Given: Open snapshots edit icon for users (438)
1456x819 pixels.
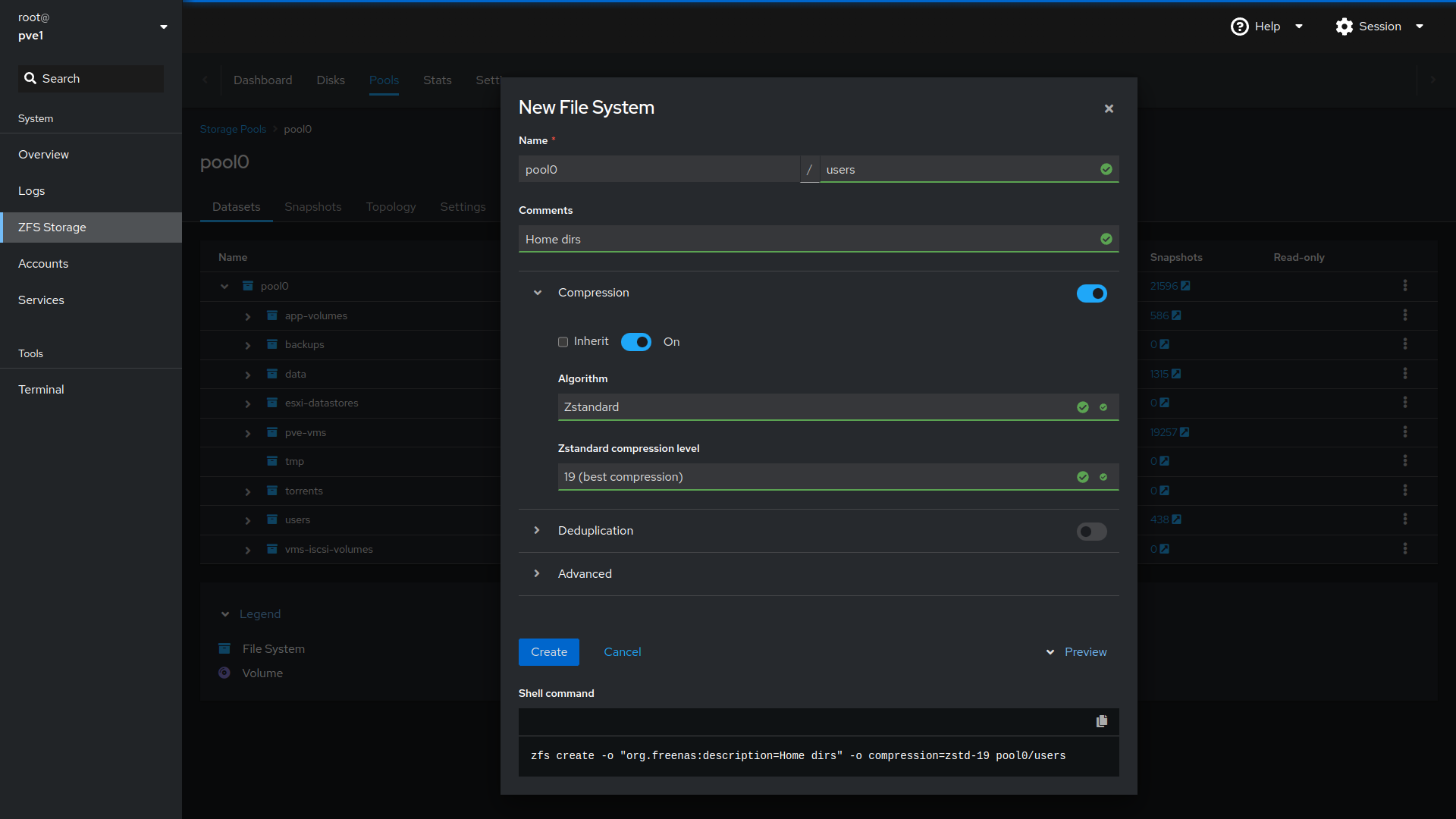Looking at the screenshot, I should pos(1176,519).
